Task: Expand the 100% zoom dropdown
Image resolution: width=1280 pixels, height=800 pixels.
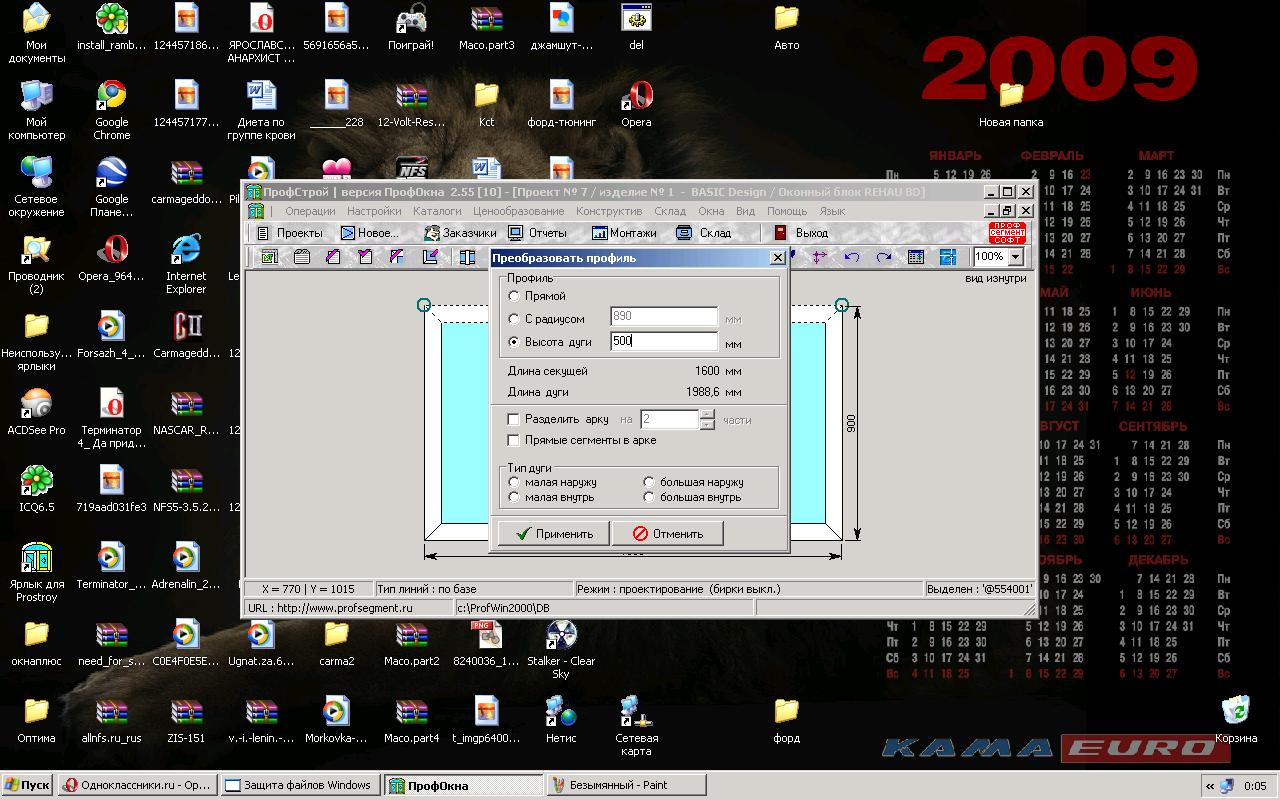Action: pos(1016,257)
